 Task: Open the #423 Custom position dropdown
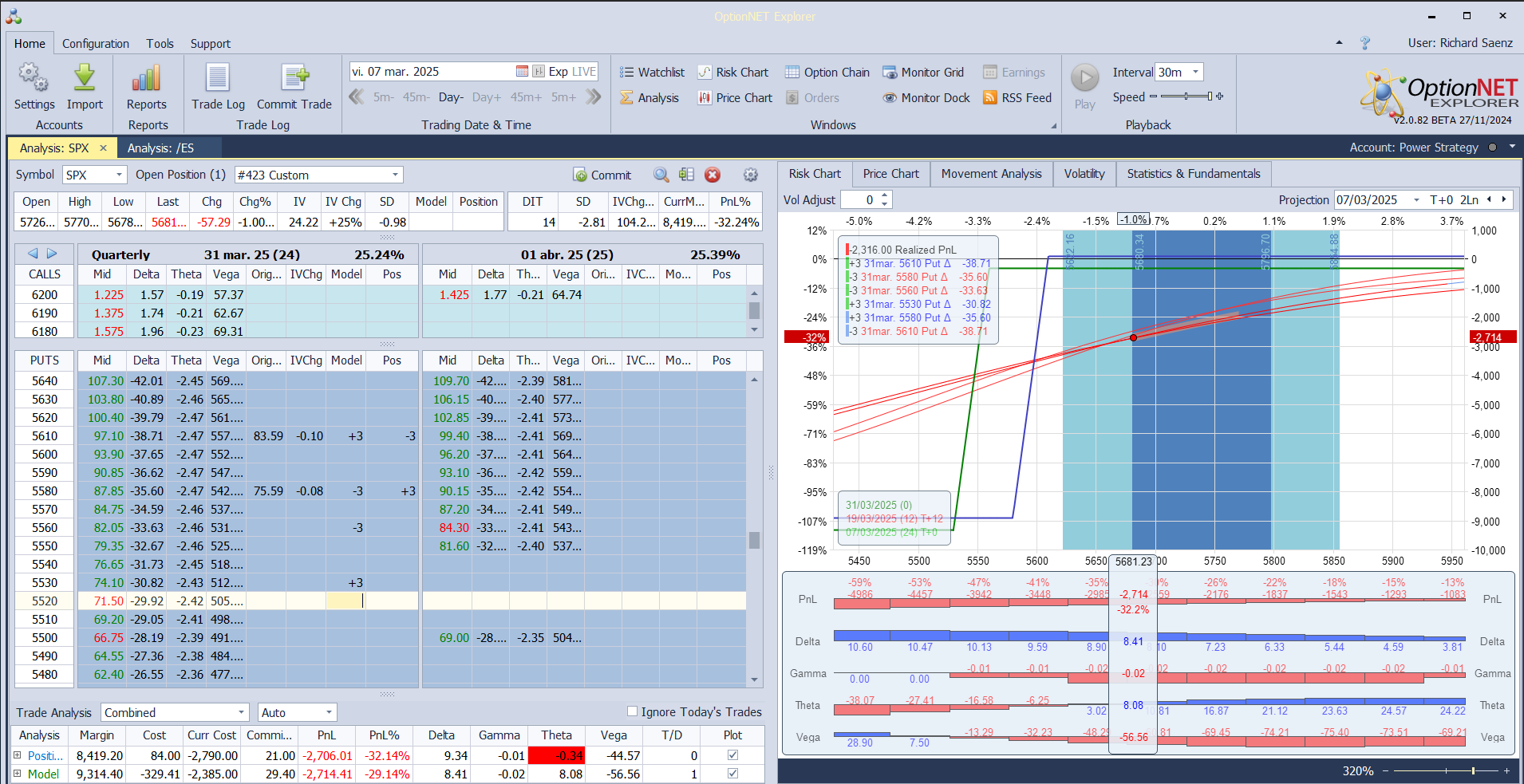(395, 175)
